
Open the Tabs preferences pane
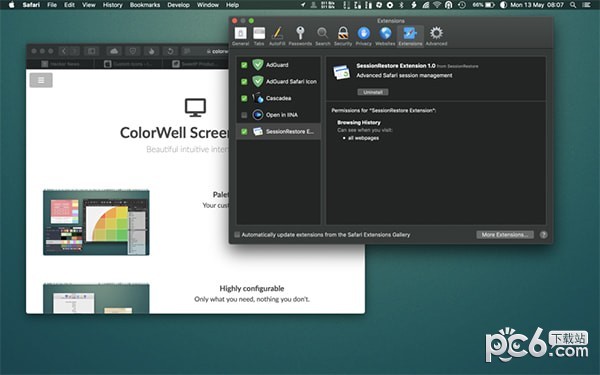259,37
